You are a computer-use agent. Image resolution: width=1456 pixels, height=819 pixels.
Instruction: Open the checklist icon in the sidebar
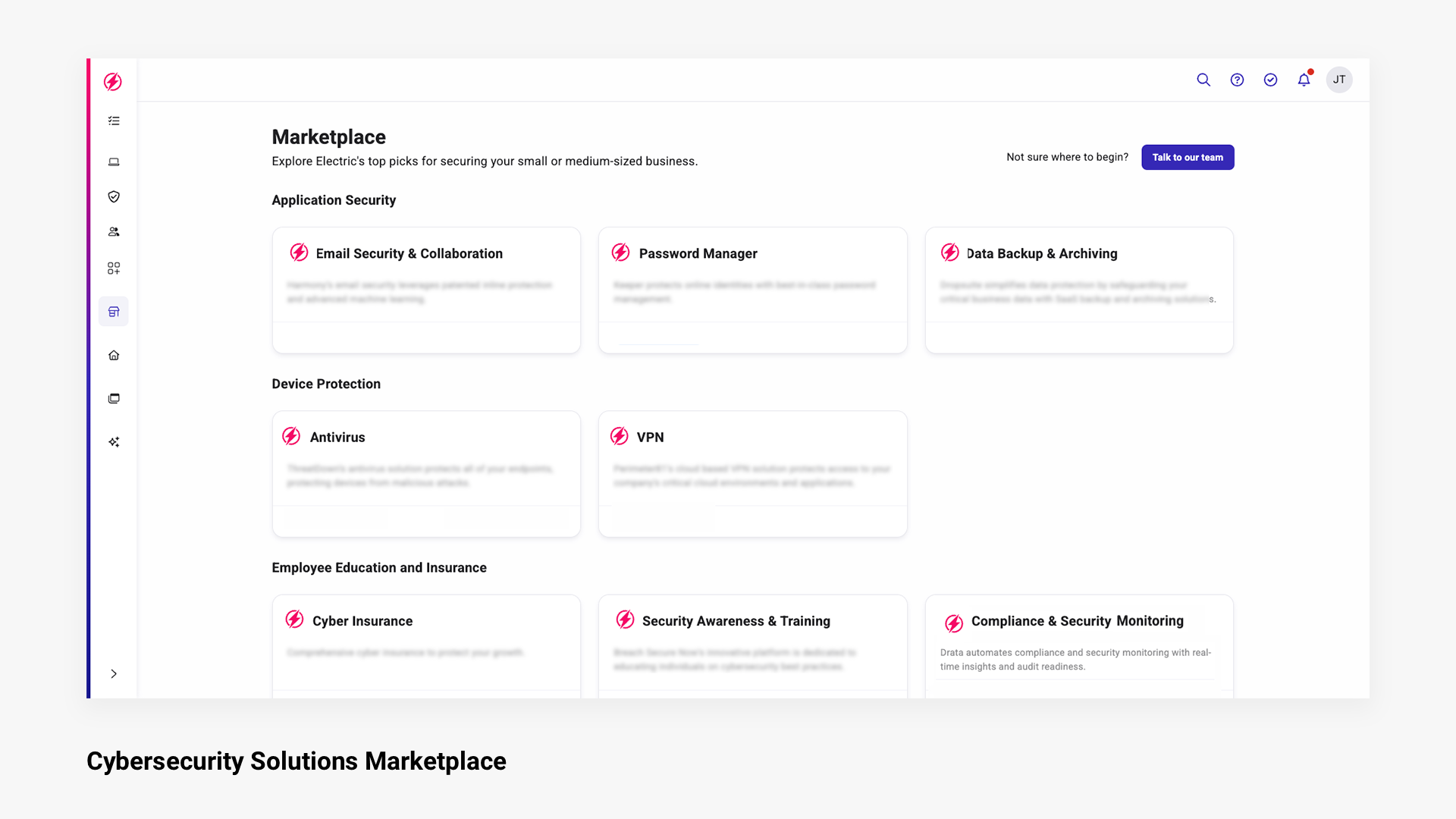pyautogui.click(x=114, y=121)
